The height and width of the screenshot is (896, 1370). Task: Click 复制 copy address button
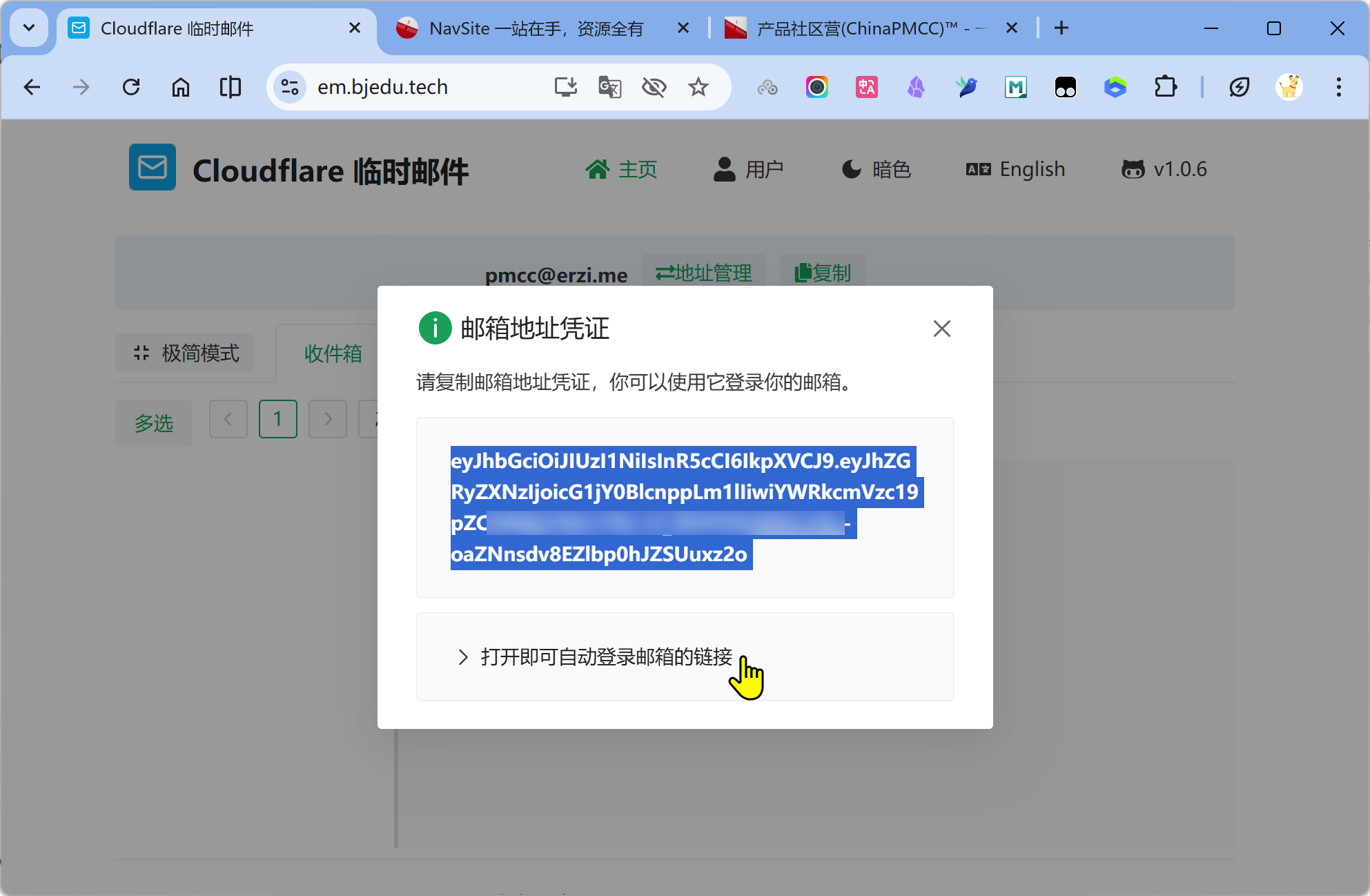pyautogui.click(x=822, y=273)
